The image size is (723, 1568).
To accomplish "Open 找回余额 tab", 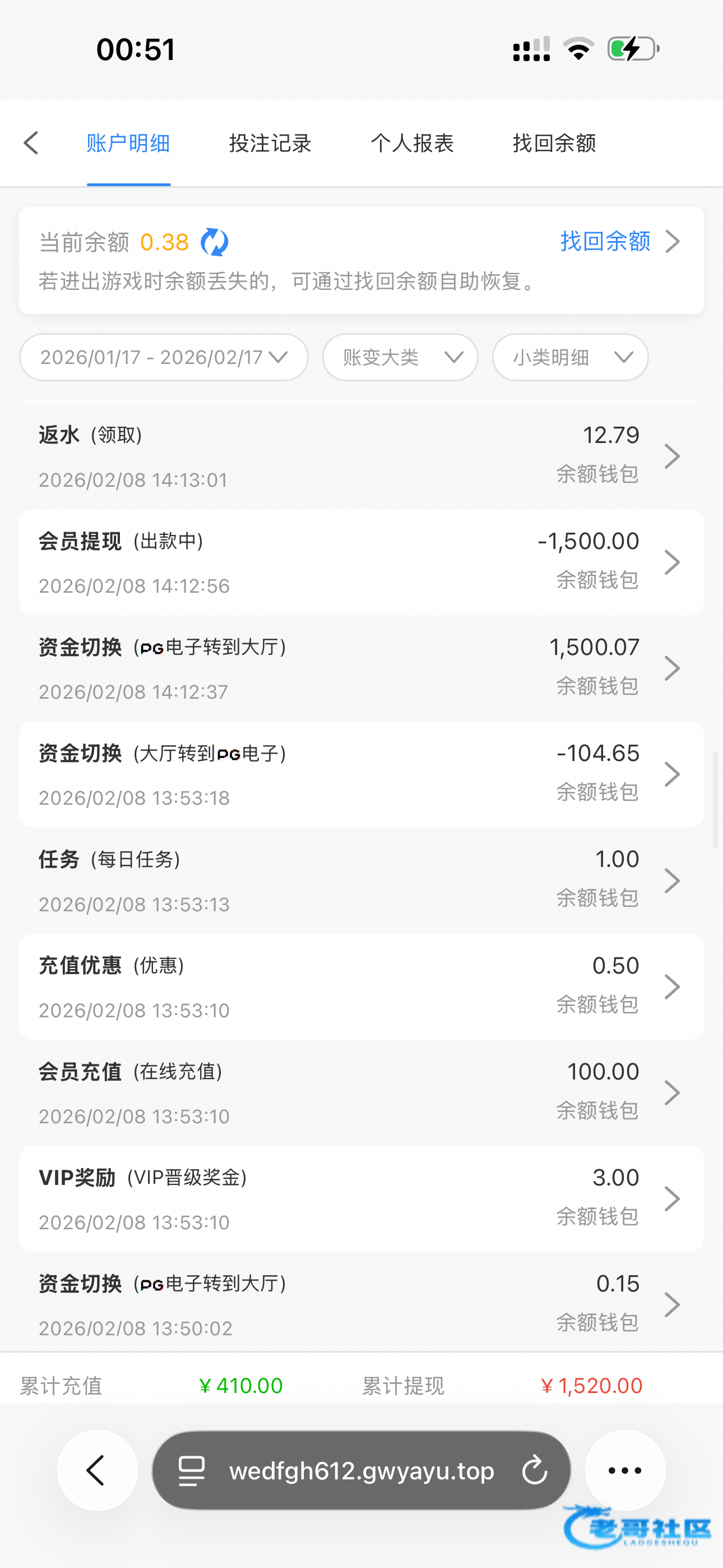I will coord(554,143).
